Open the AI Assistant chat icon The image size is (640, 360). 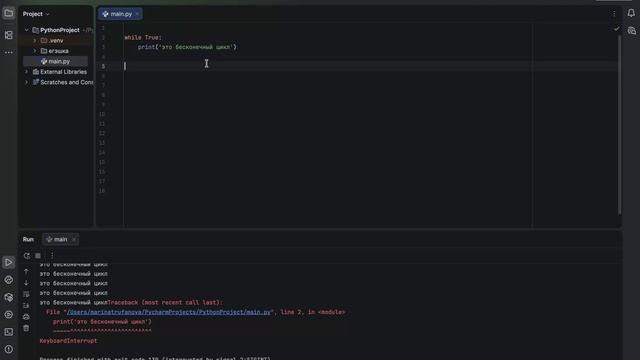(631, 31)
